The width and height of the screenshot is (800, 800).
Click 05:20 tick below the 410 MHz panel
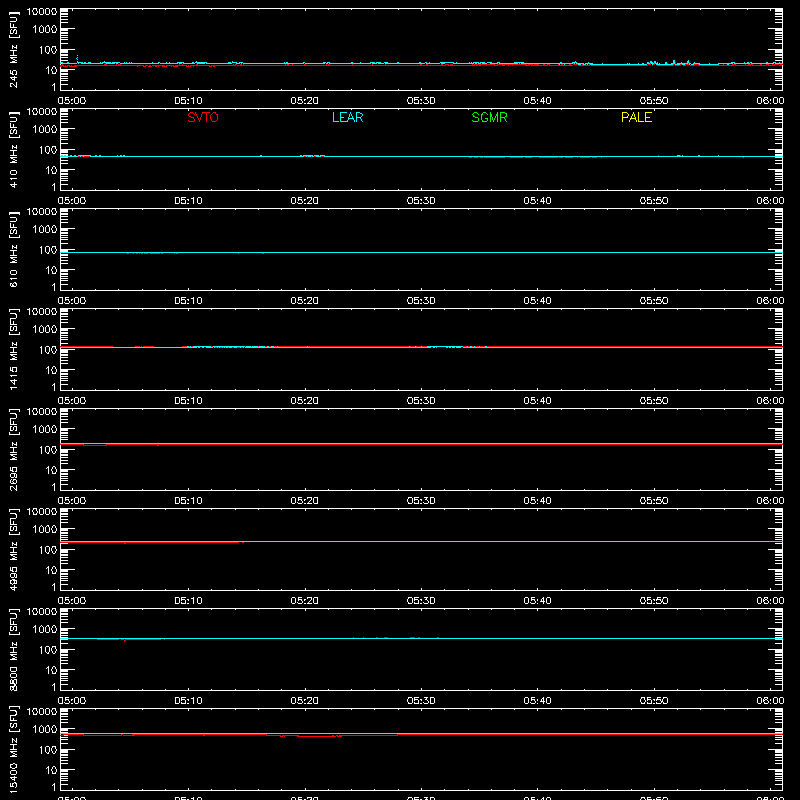coord(305,201)
